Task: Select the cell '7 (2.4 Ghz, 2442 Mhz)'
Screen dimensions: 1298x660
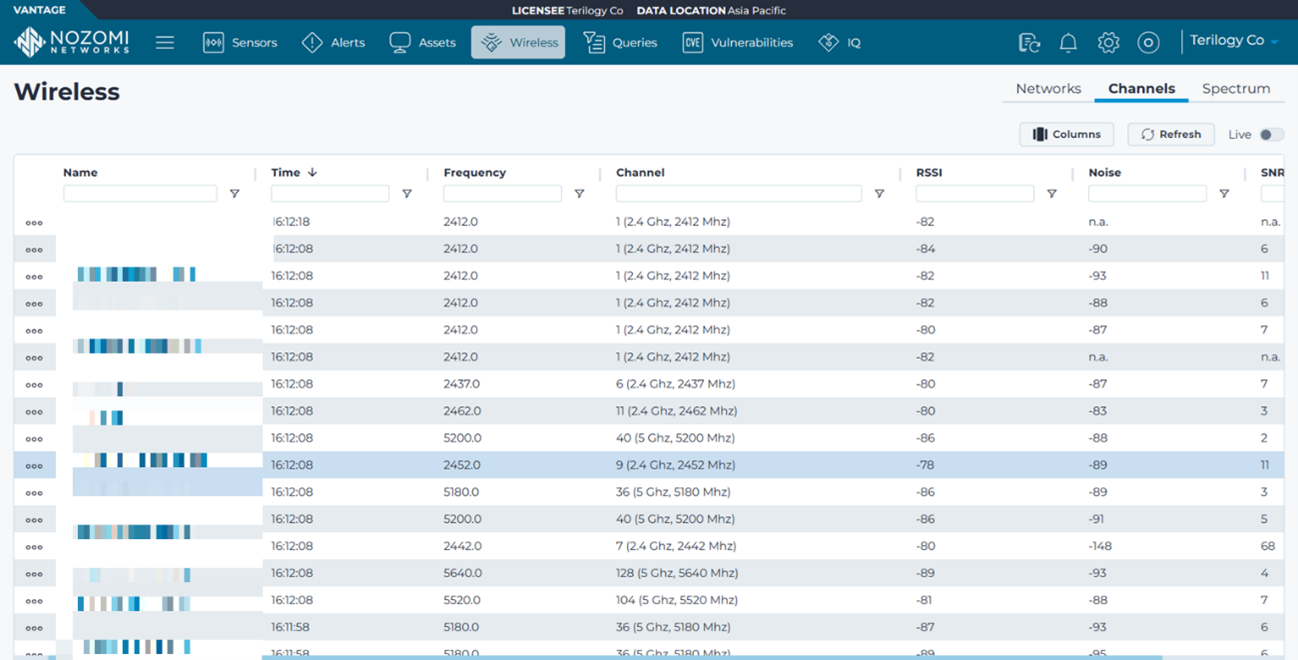Action: (x=675, y=546)
